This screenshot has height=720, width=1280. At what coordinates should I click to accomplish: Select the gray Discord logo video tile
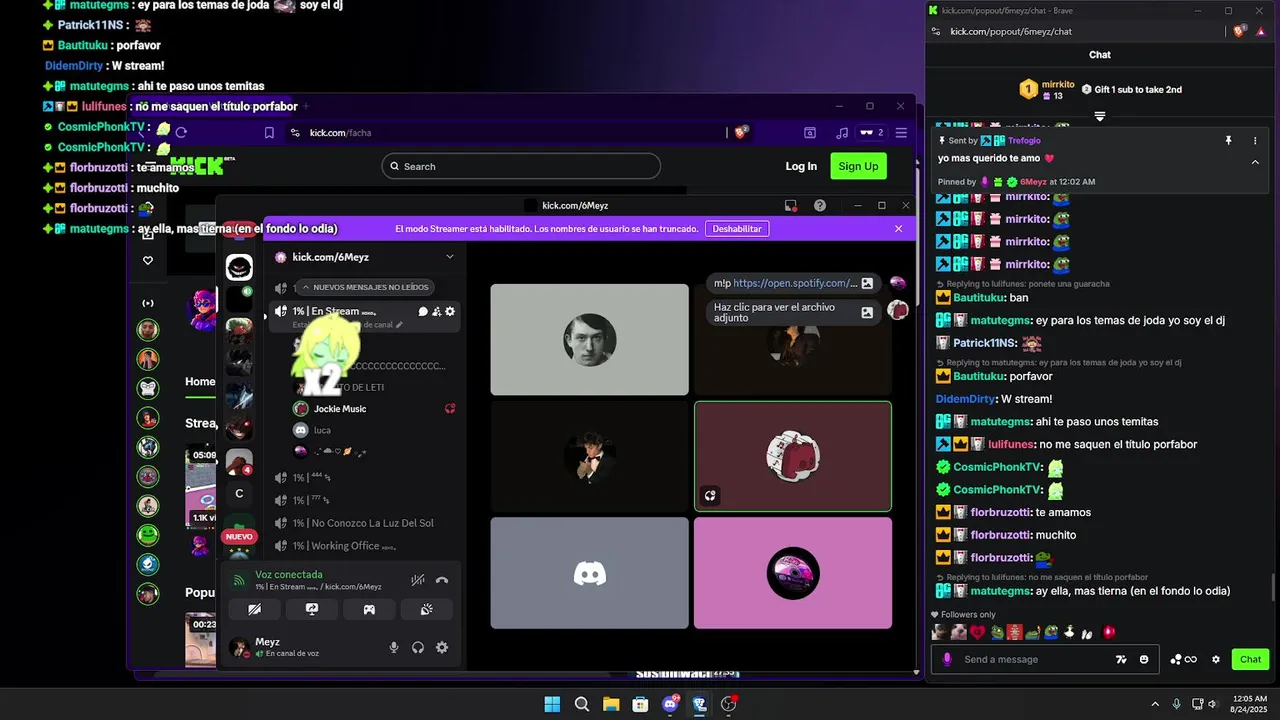tap(590, 573)
